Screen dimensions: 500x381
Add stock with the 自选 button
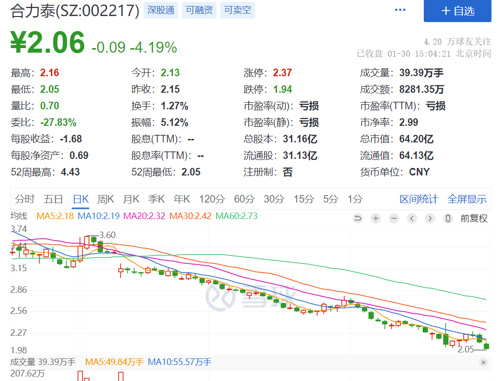457,11
